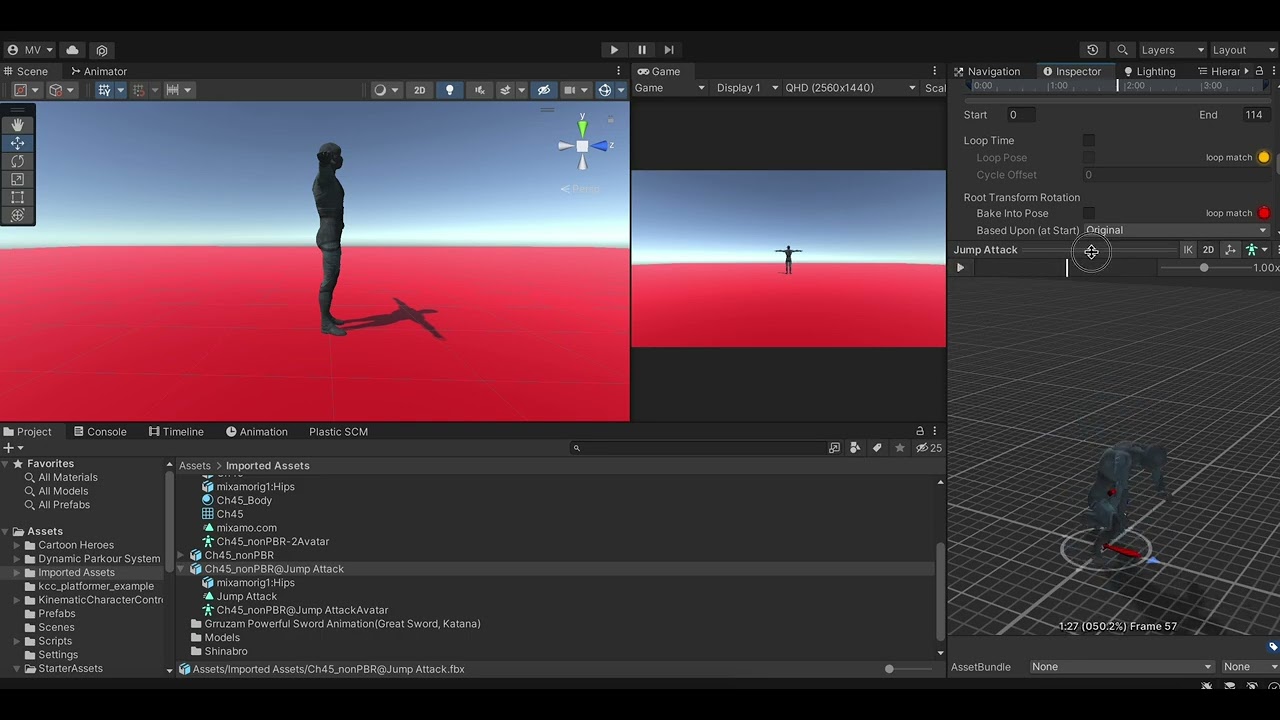Pause the editor playback

coord(642,50)
